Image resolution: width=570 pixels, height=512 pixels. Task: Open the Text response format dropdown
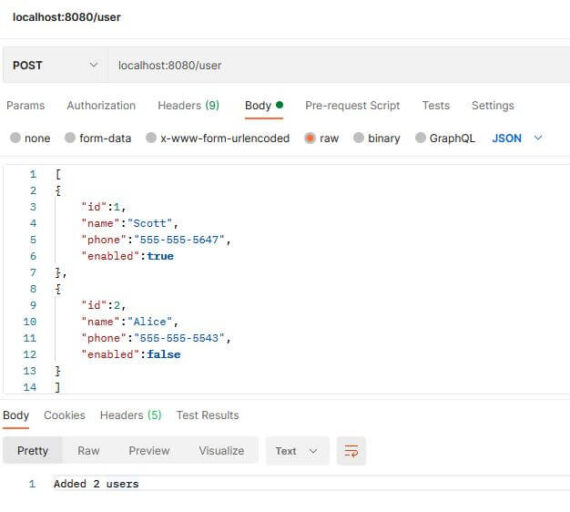pos(297,451)
